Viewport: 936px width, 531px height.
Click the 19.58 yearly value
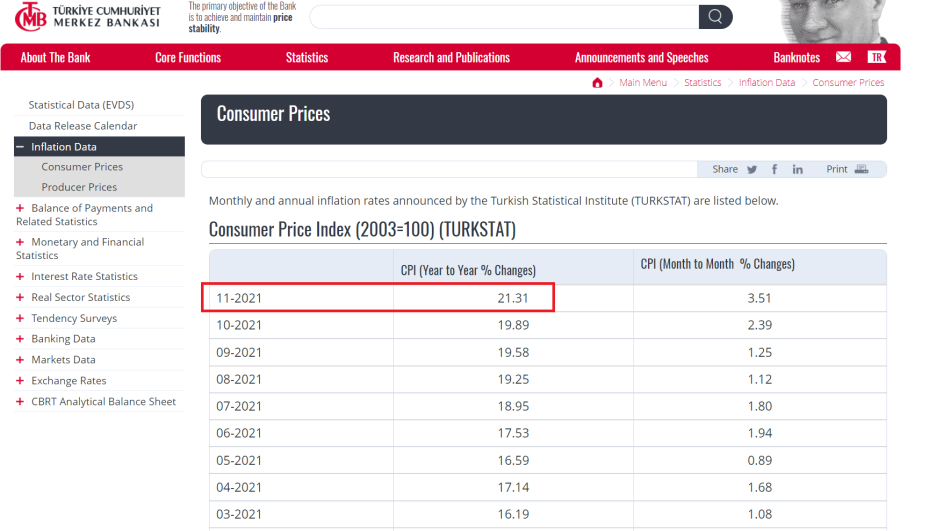pos(513,353)
